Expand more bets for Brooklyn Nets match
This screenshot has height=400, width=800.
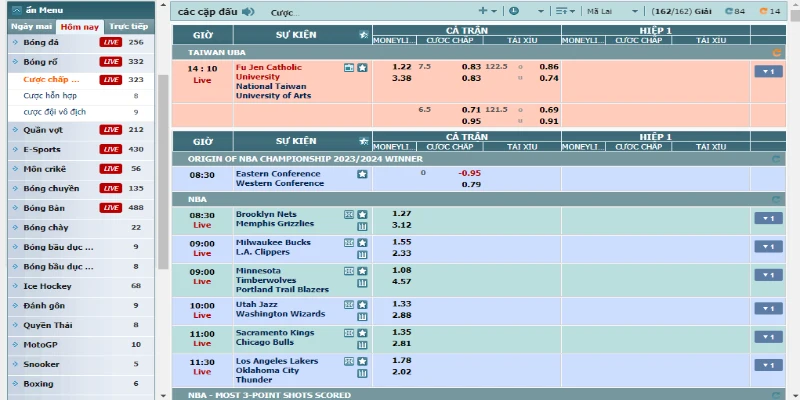point(768,218)
